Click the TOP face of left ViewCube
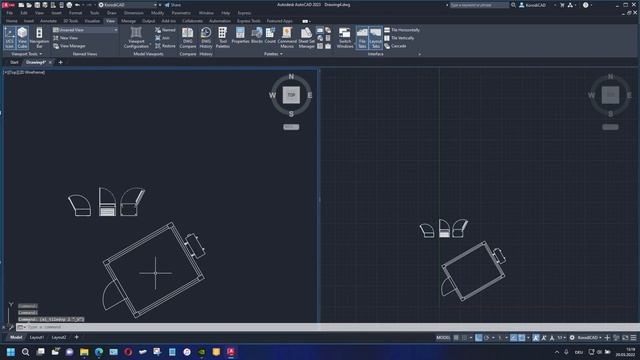This screenshot has width=640, height=360. (x=291, y=95)
